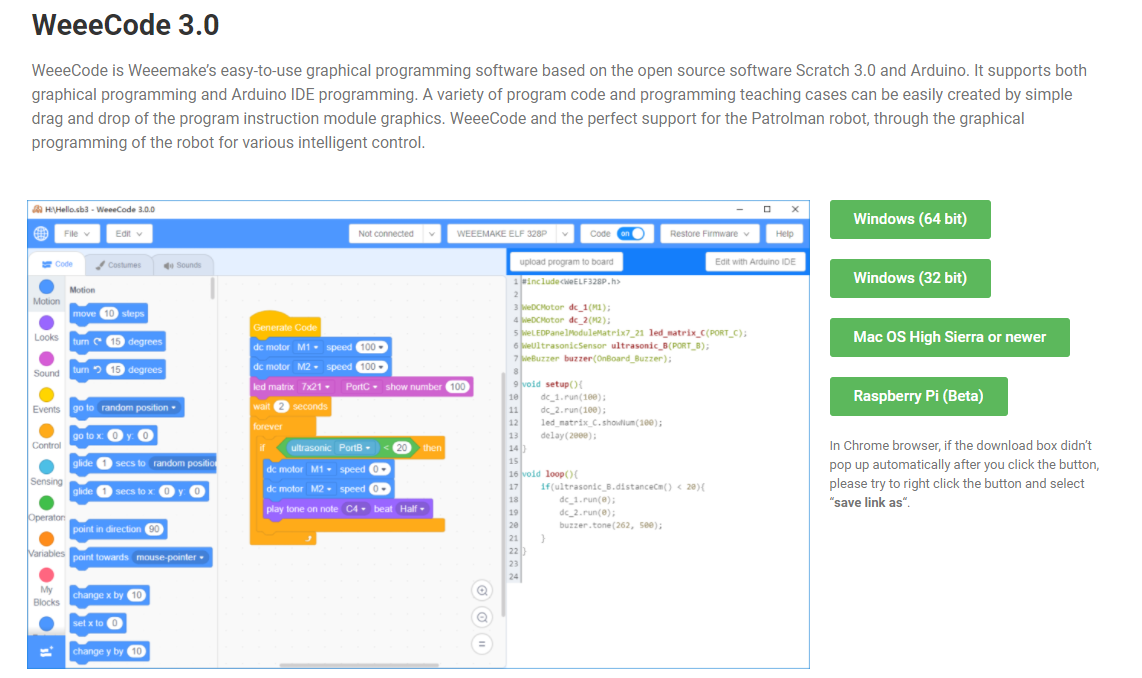The width and height of the screenshot is (1142, 678).
Task: Click the wait 2 seconds value
Action: pos(281,406)
